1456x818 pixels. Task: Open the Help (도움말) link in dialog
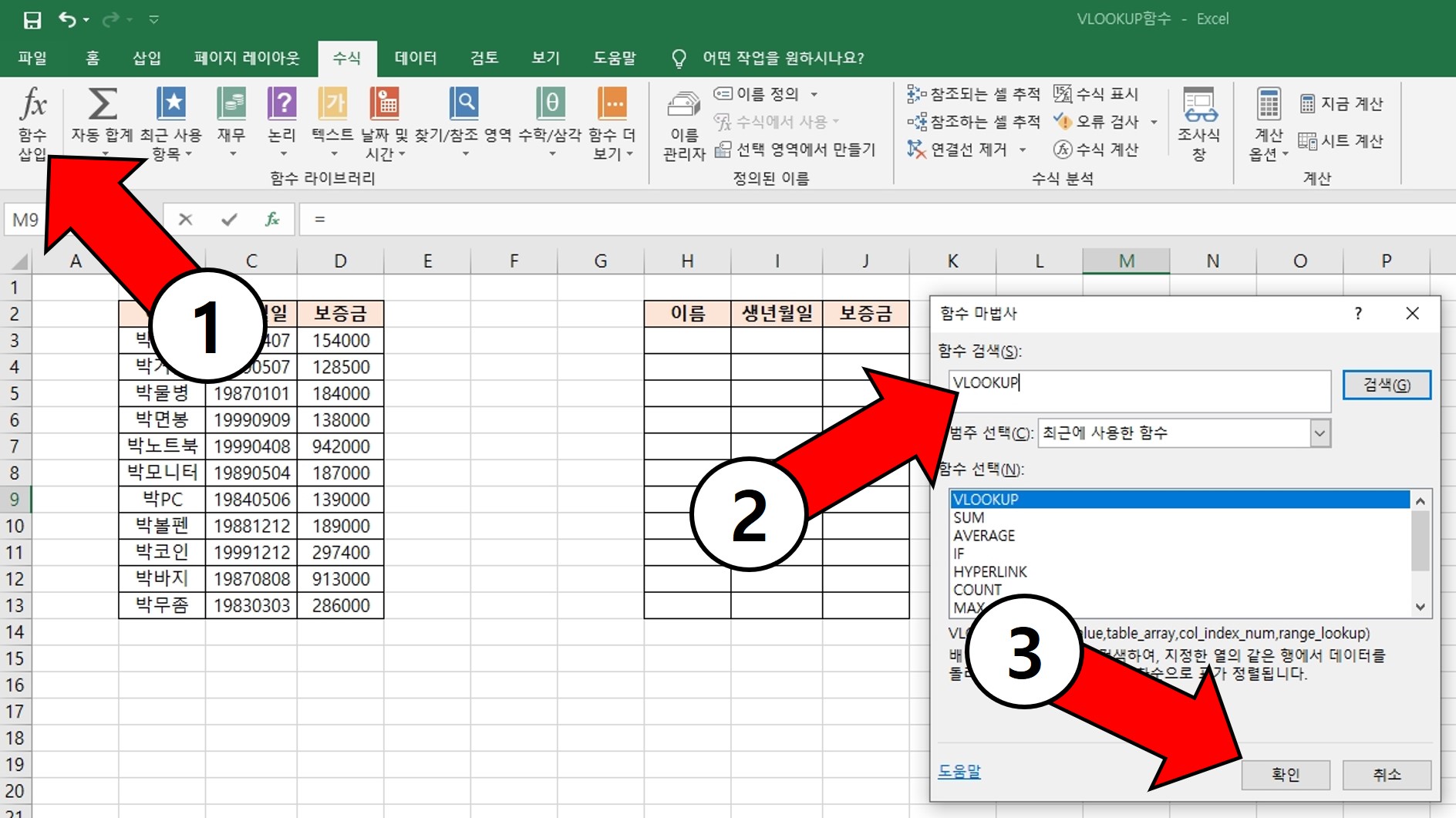click(x=959, y=772)
